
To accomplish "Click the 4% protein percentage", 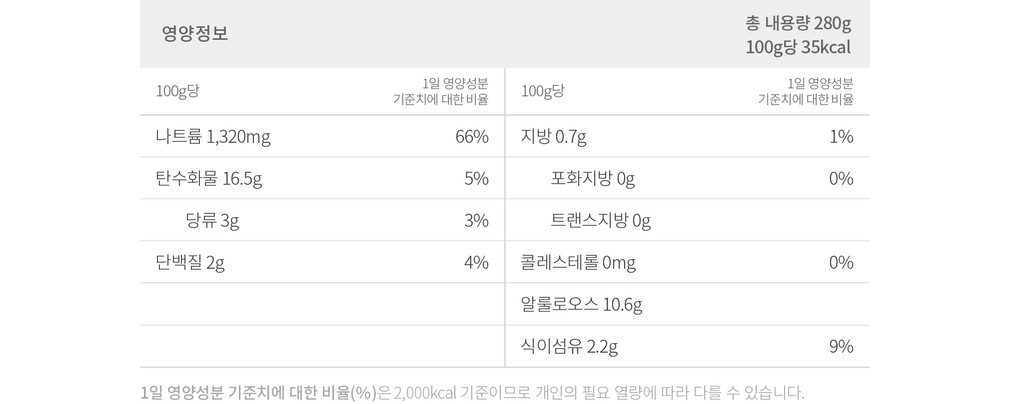I will [x=476, y=263].
